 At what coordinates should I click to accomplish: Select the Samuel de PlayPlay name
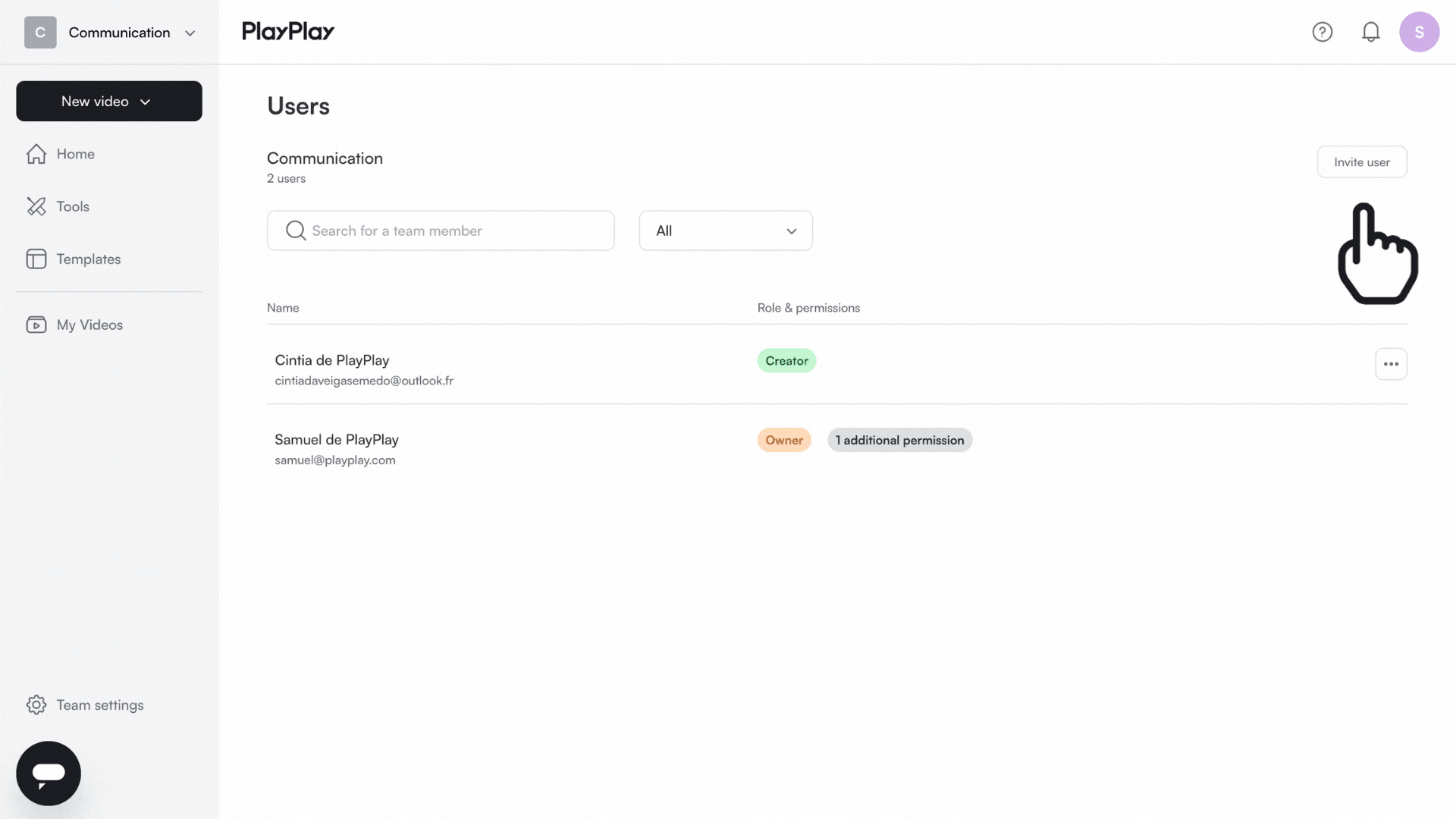[337, 440]
